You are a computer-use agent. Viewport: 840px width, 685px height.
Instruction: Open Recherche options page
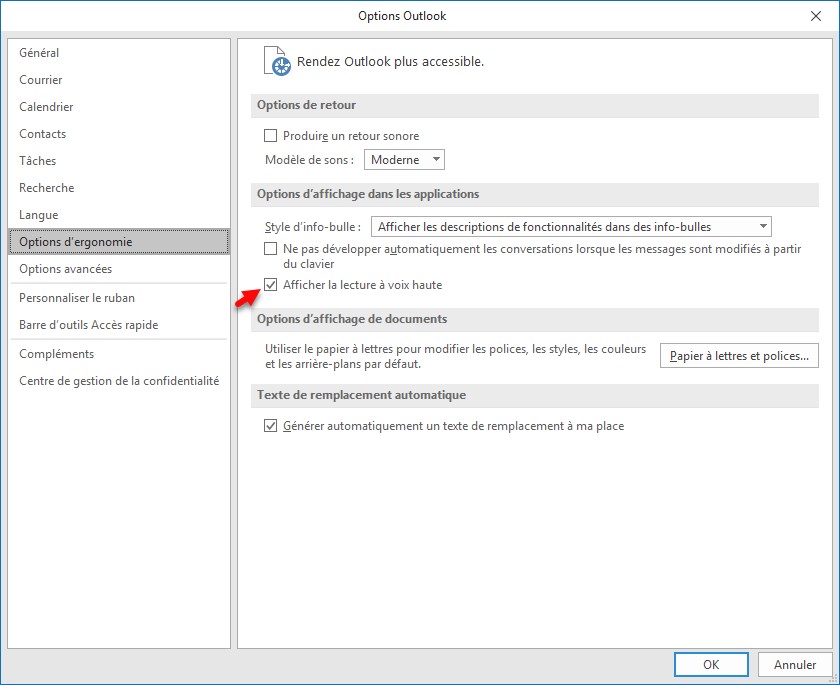point(47,188)
